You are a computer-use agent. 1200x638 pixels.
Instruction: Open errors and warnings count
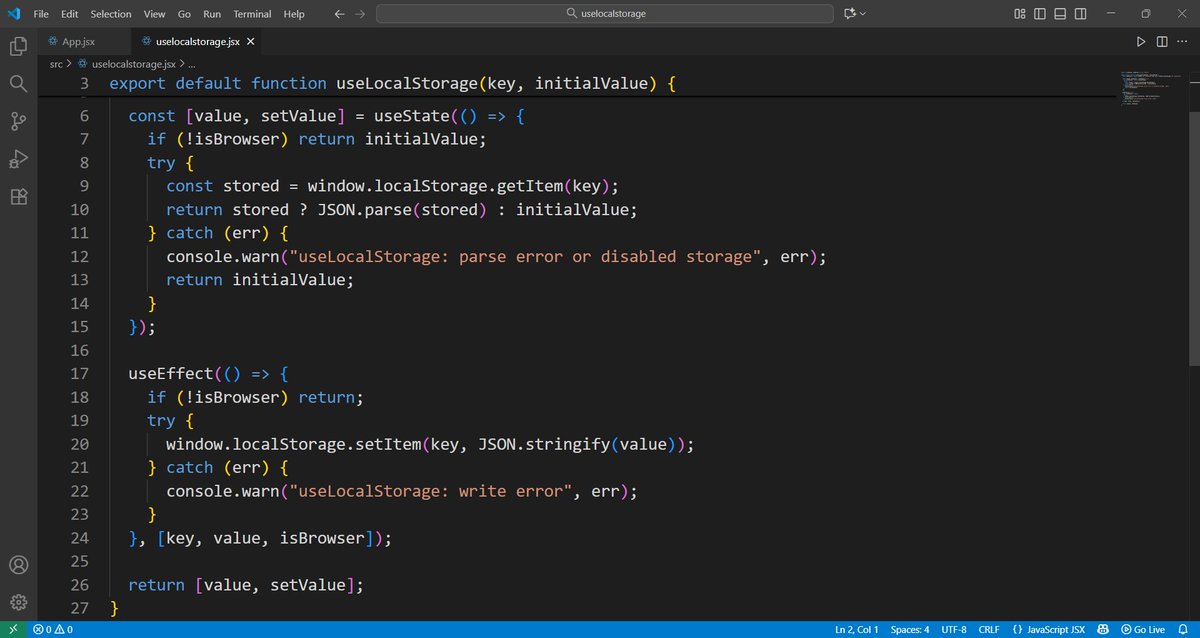coord(53,630)
